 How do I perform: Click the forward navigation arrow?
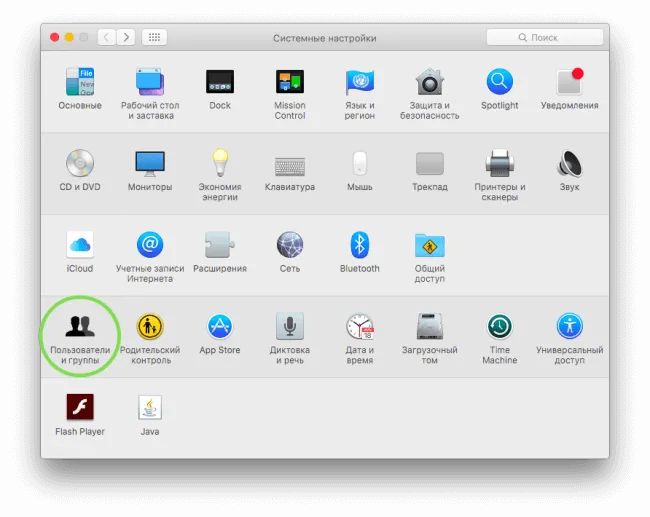126,37
